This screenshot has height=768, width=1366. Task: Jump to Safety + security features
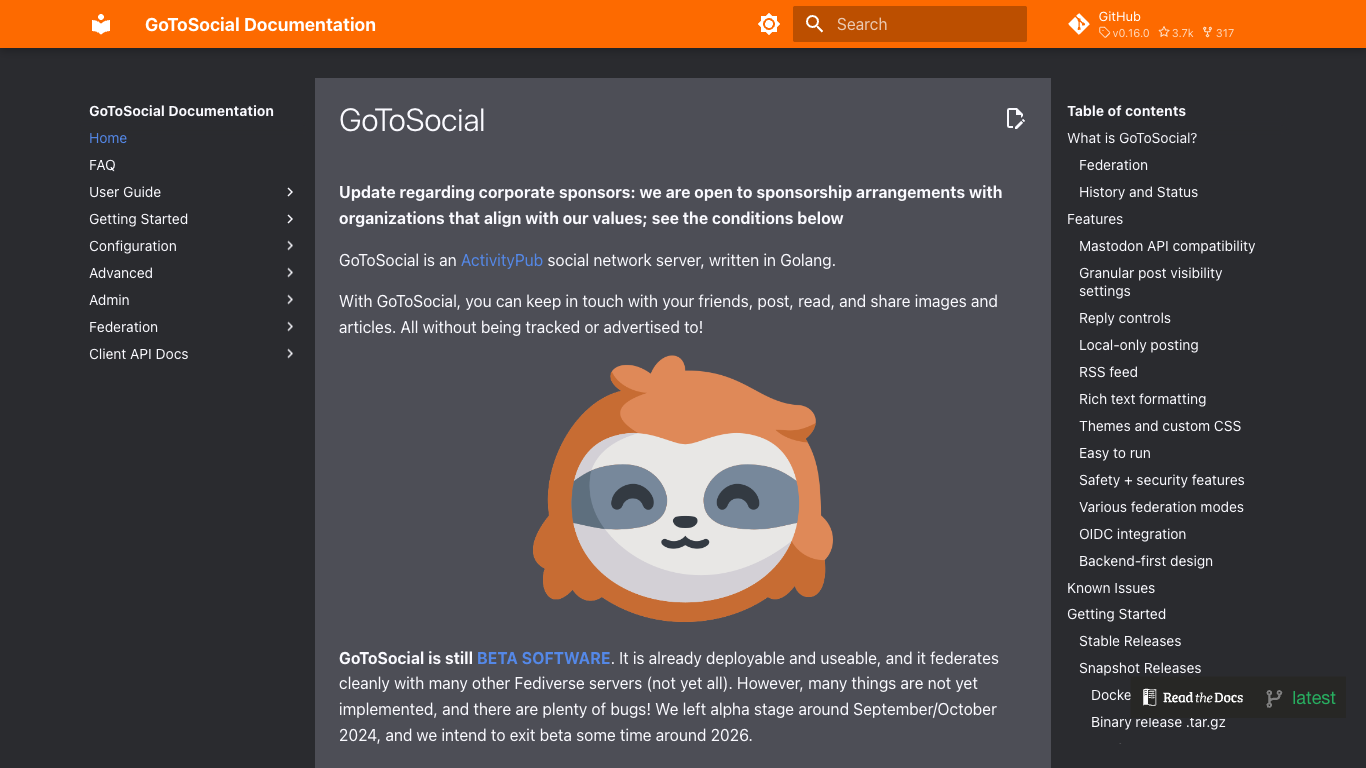pos(1162,480)
